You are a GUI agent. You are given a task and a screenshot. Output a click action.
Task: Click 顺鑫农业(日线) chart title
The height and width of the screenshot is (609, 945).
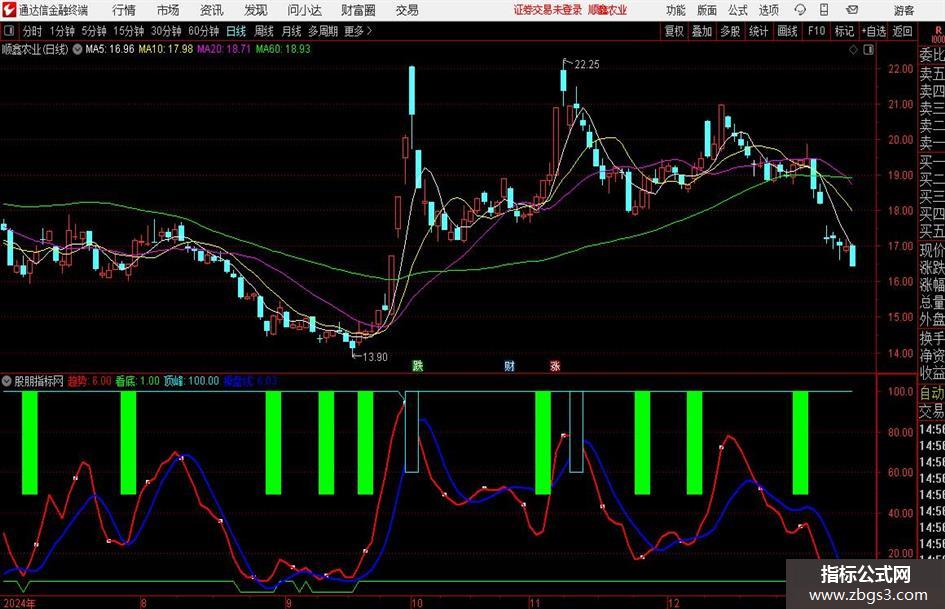pyautogui.click(x=35, y=49)
